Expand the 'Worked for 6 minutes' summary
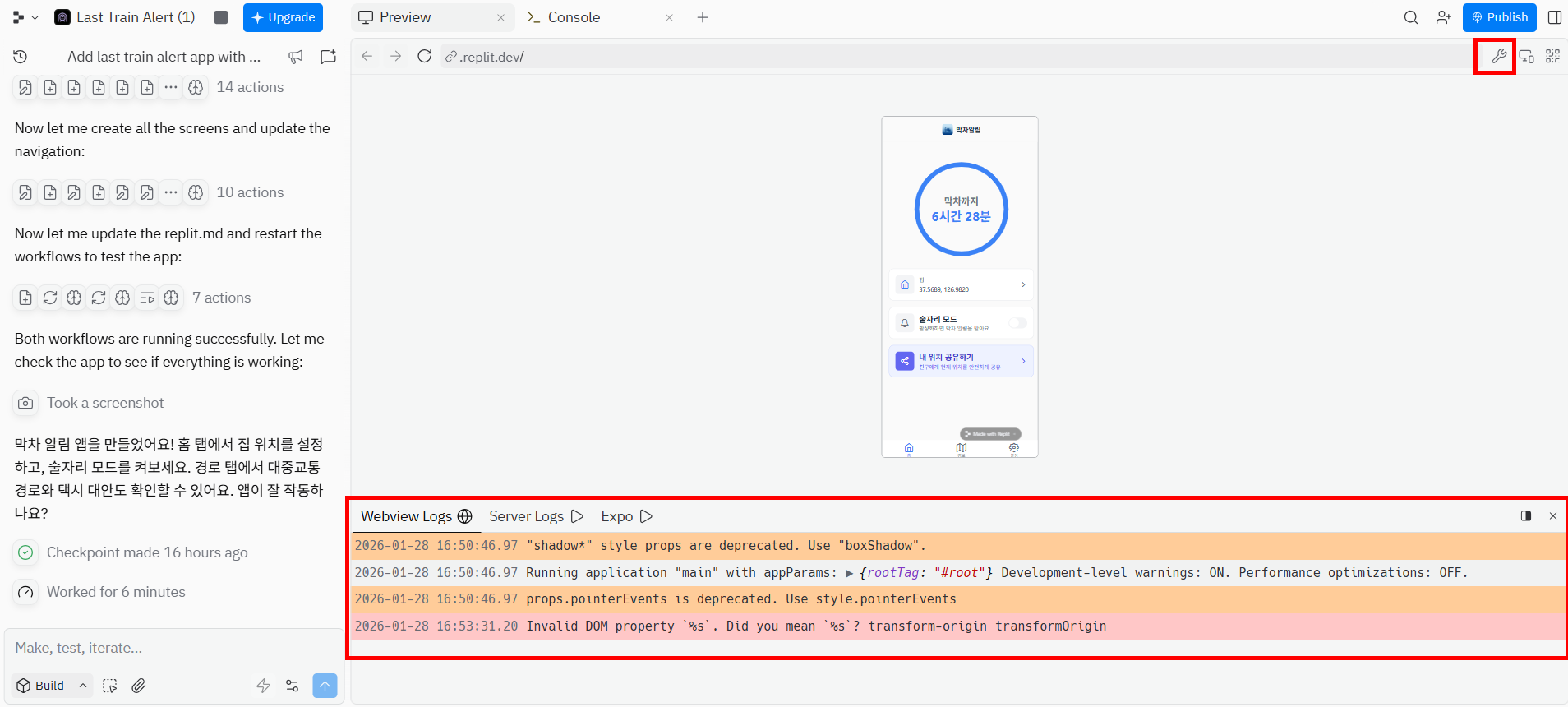The height and width of the screenshot is (707, 1568). tap(116, 592)
